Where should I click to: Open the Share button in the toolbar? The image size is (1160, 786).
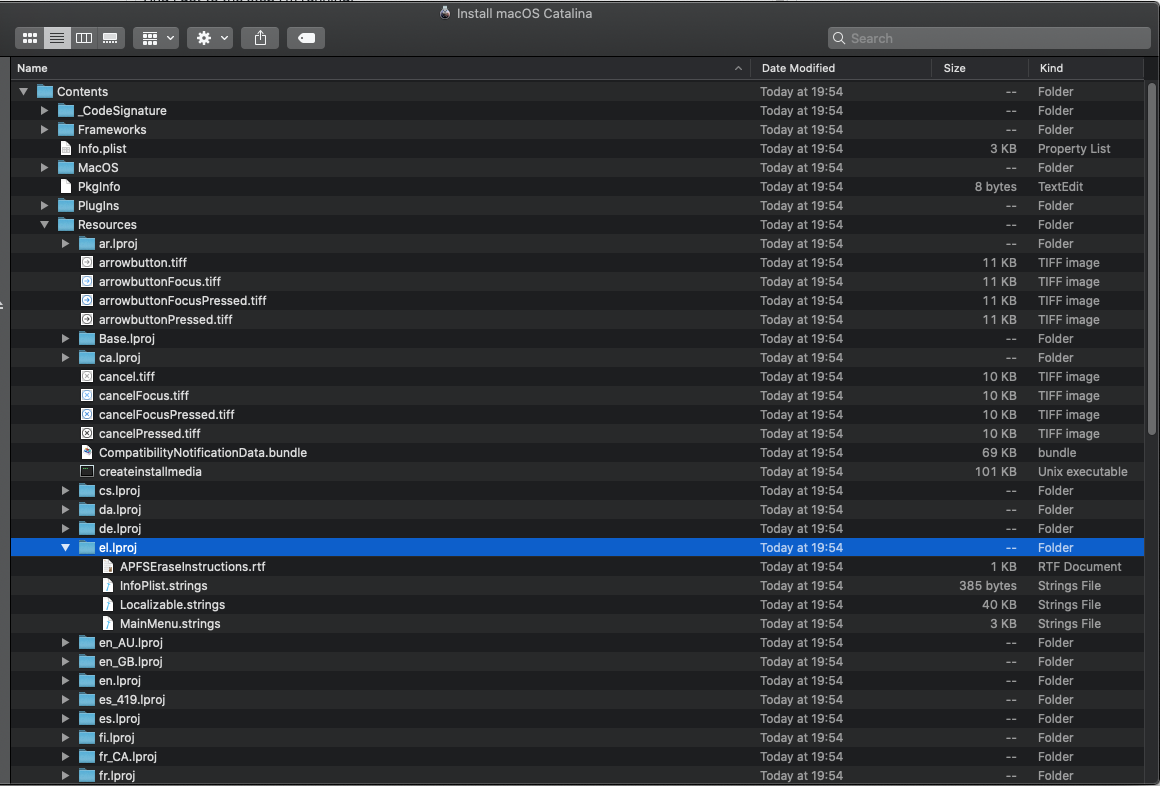pyautogui.click(x=259, y=37)
